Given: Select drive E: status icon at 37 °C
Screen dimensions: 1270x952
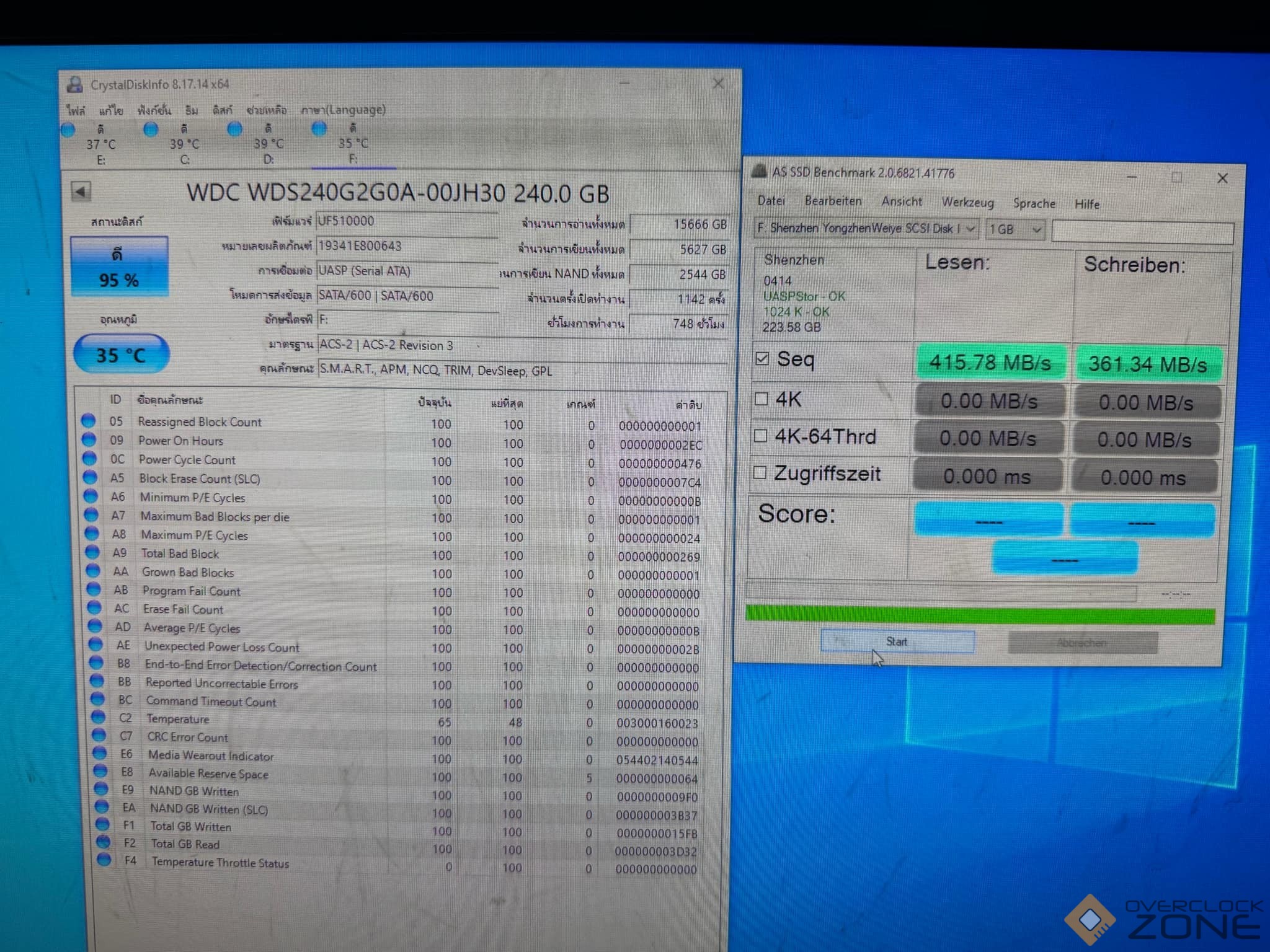Looking at the screenshot, I should [x=68, y=130].
